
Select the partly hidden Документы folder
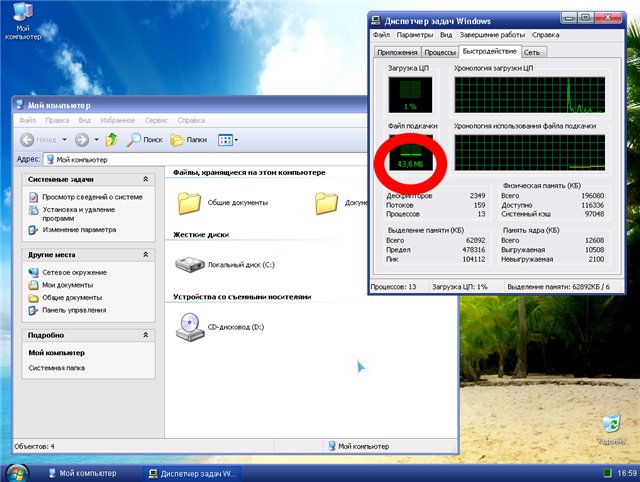click(x=327, y=203)
